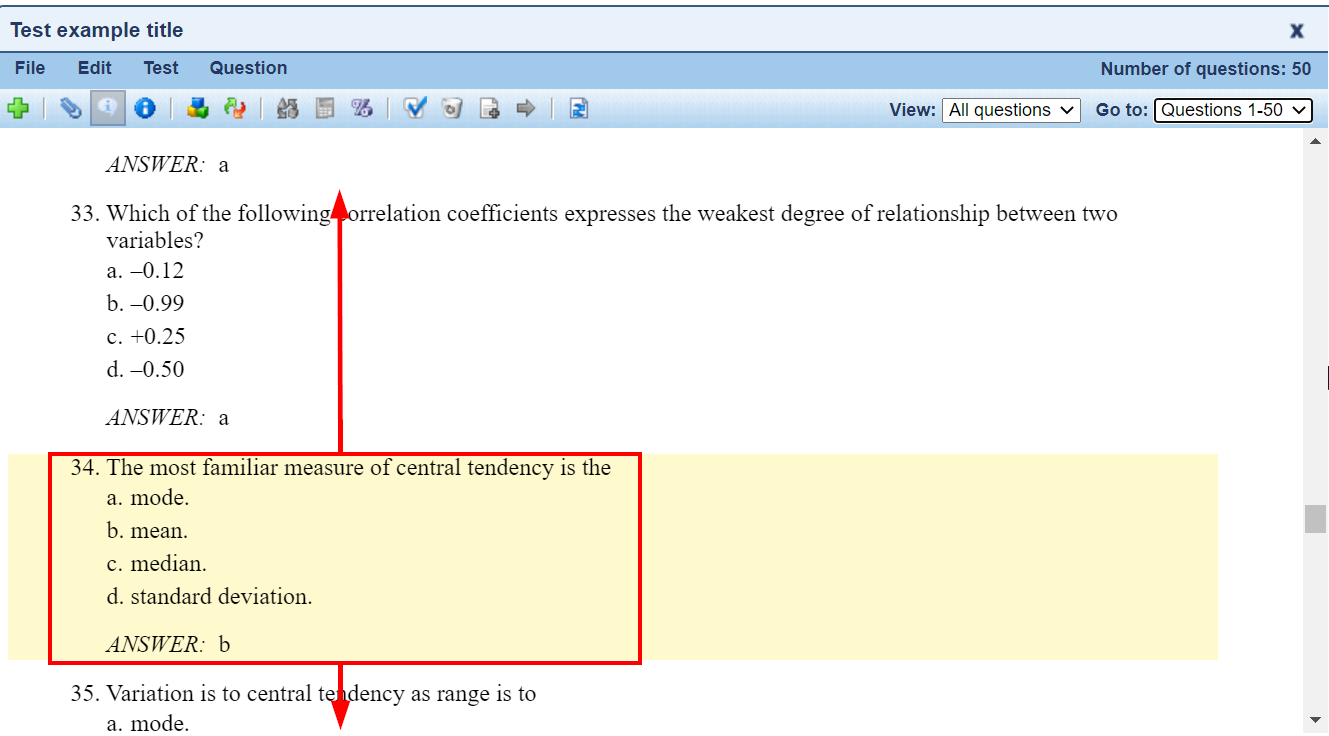Open the View all questions dropdown

tap(1011, 110)
